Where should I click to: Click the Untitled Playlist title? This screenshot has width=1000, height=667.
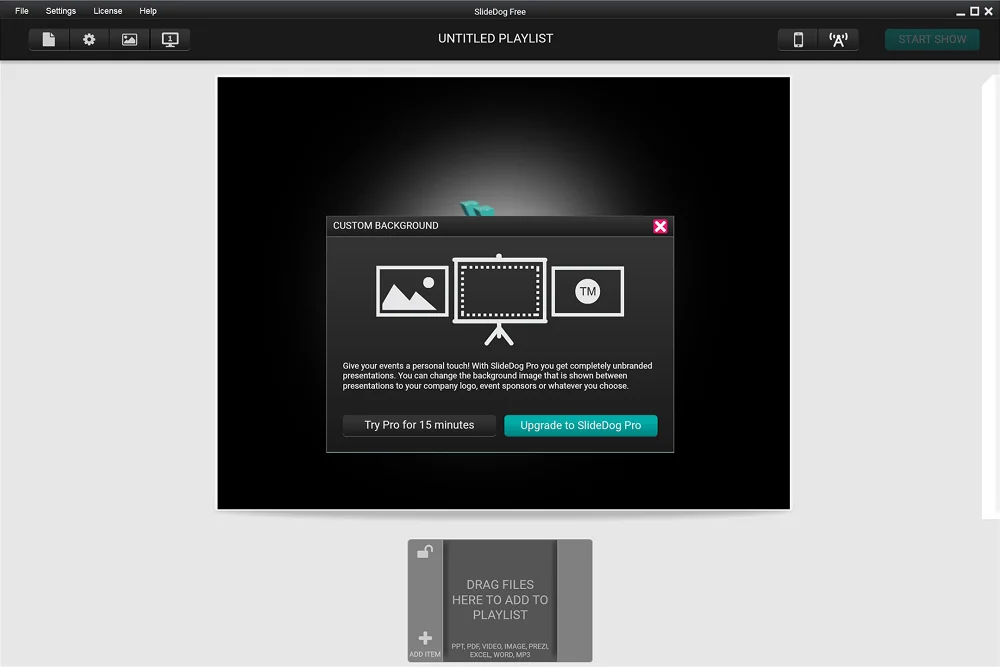496,39
